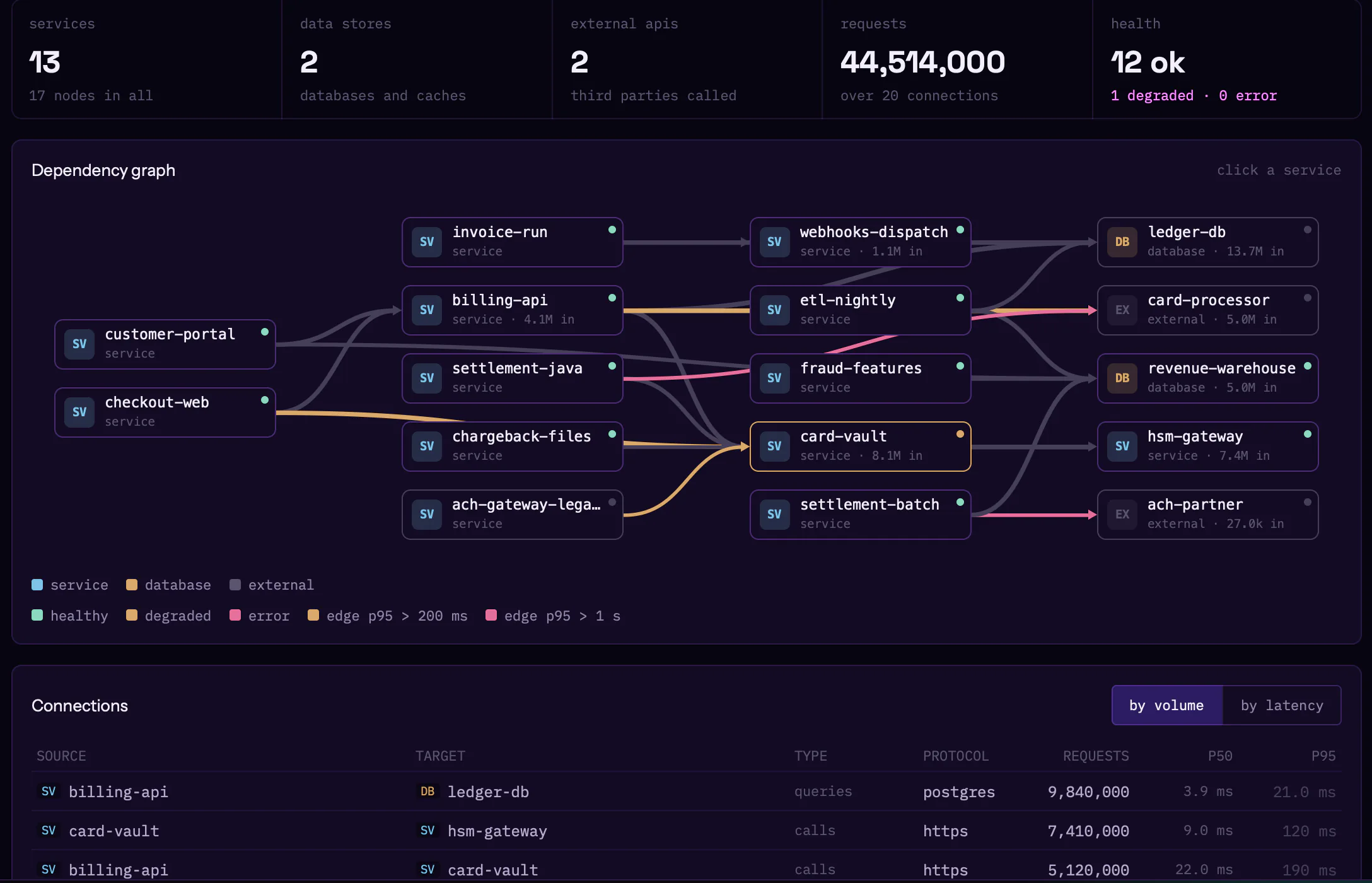Click the SOURCE column header
The image size is (1372, 883).
[x=61, y=756]
